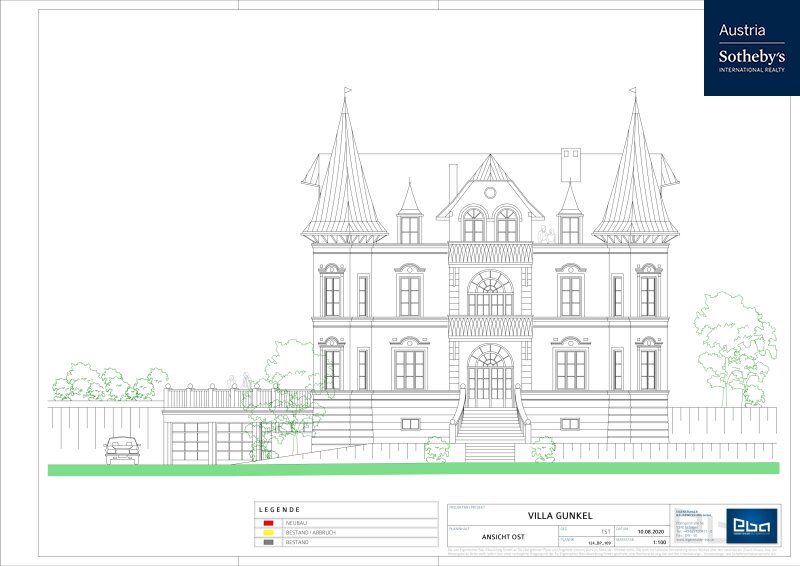Image resolution: width=800 pixels, height=566 pixels.
Task: Select the yellow BESTAND / ABBRUCH legend swatch
Action: 268,532
